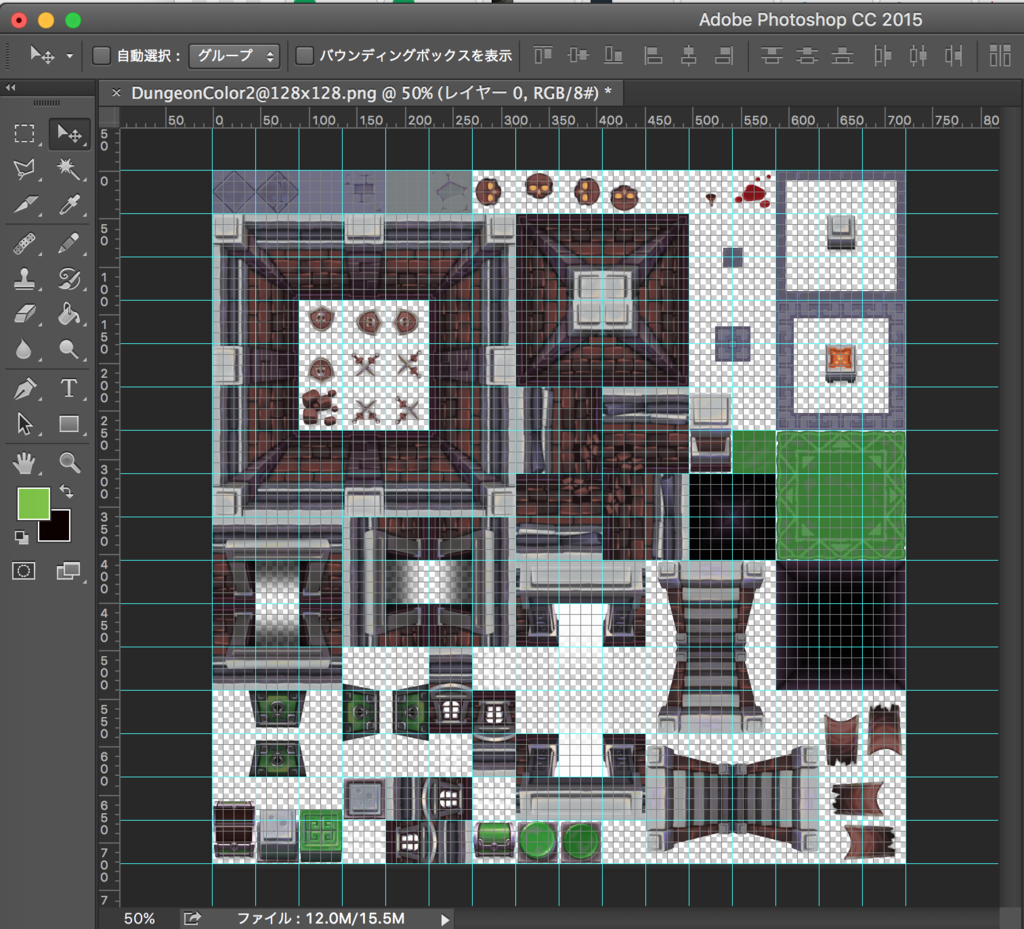
Task: Select the Eraser tool
Action: (25, 314)
